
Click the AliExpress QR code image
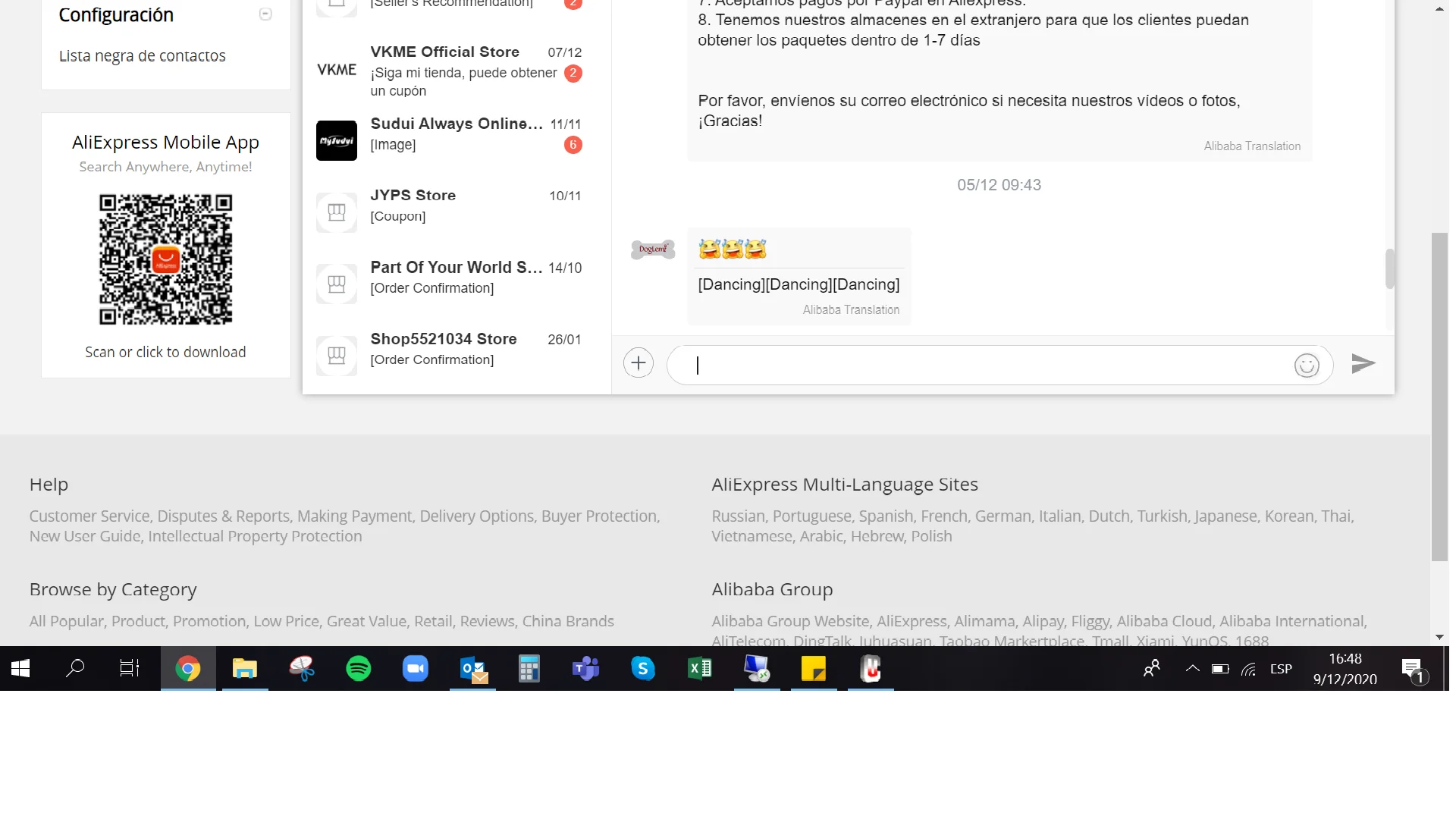[165, 259]
